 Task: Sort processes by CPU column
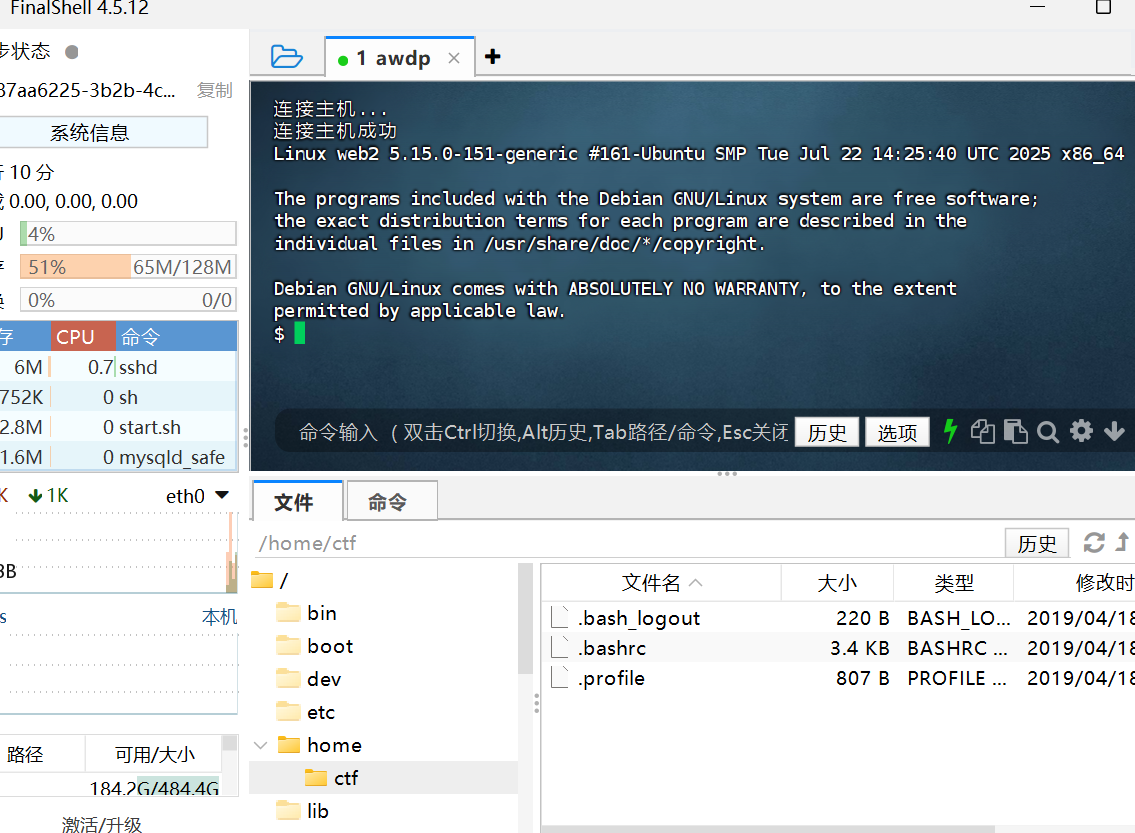click(83, 337)
